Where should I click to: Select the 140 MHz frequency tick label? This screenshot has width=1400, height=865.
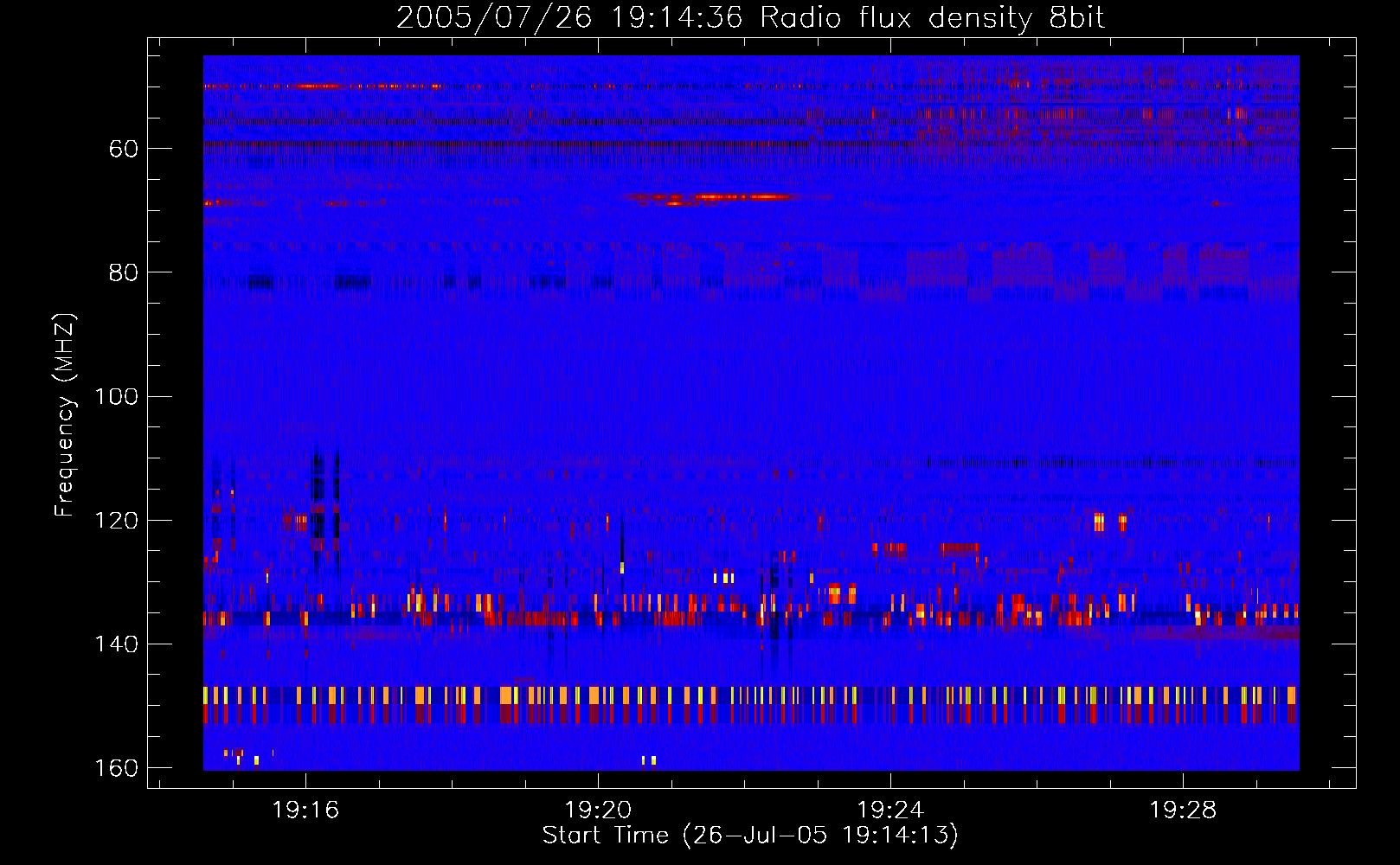coord(117,644)
